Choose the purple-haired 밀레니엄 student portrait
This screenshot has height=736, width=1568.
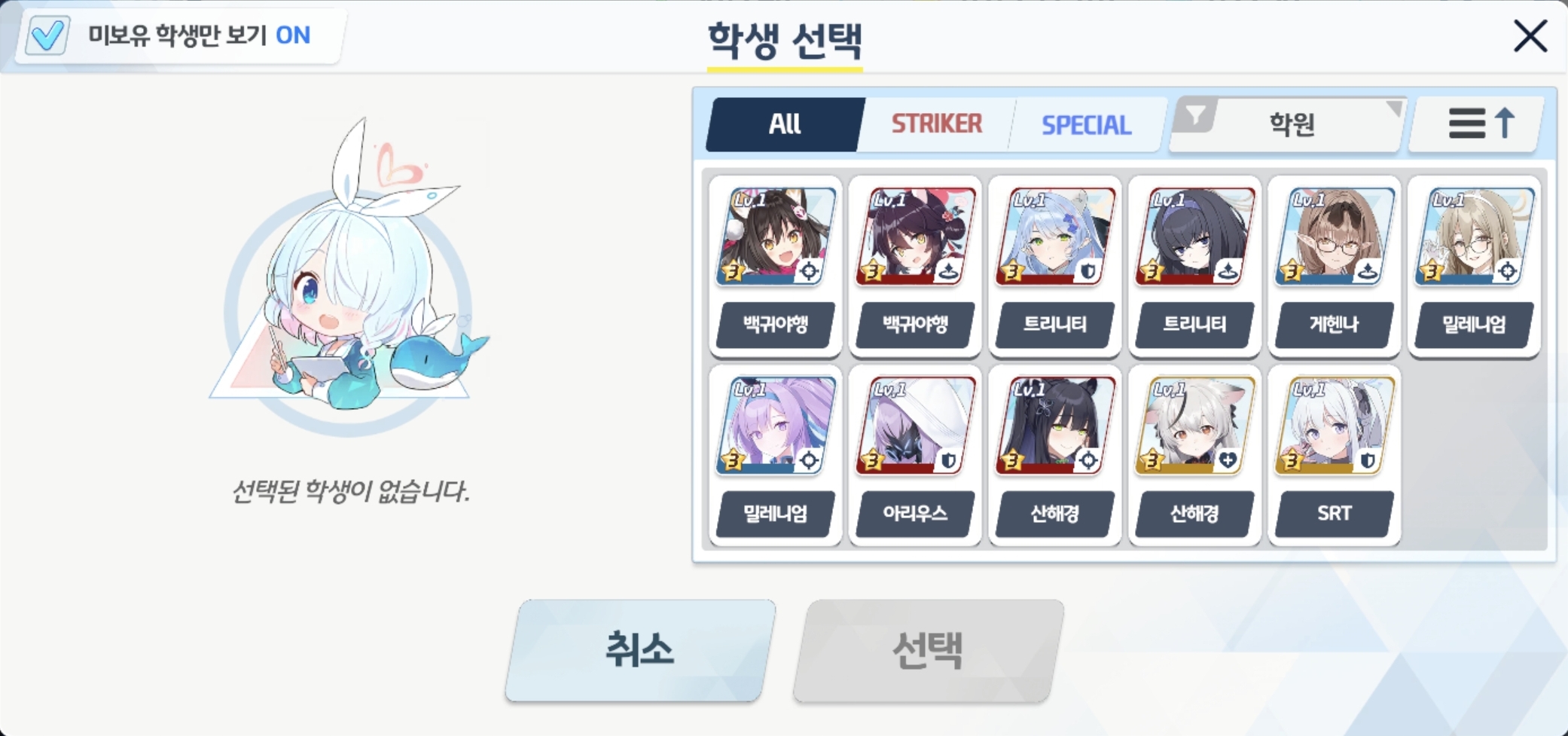(776, 456)
